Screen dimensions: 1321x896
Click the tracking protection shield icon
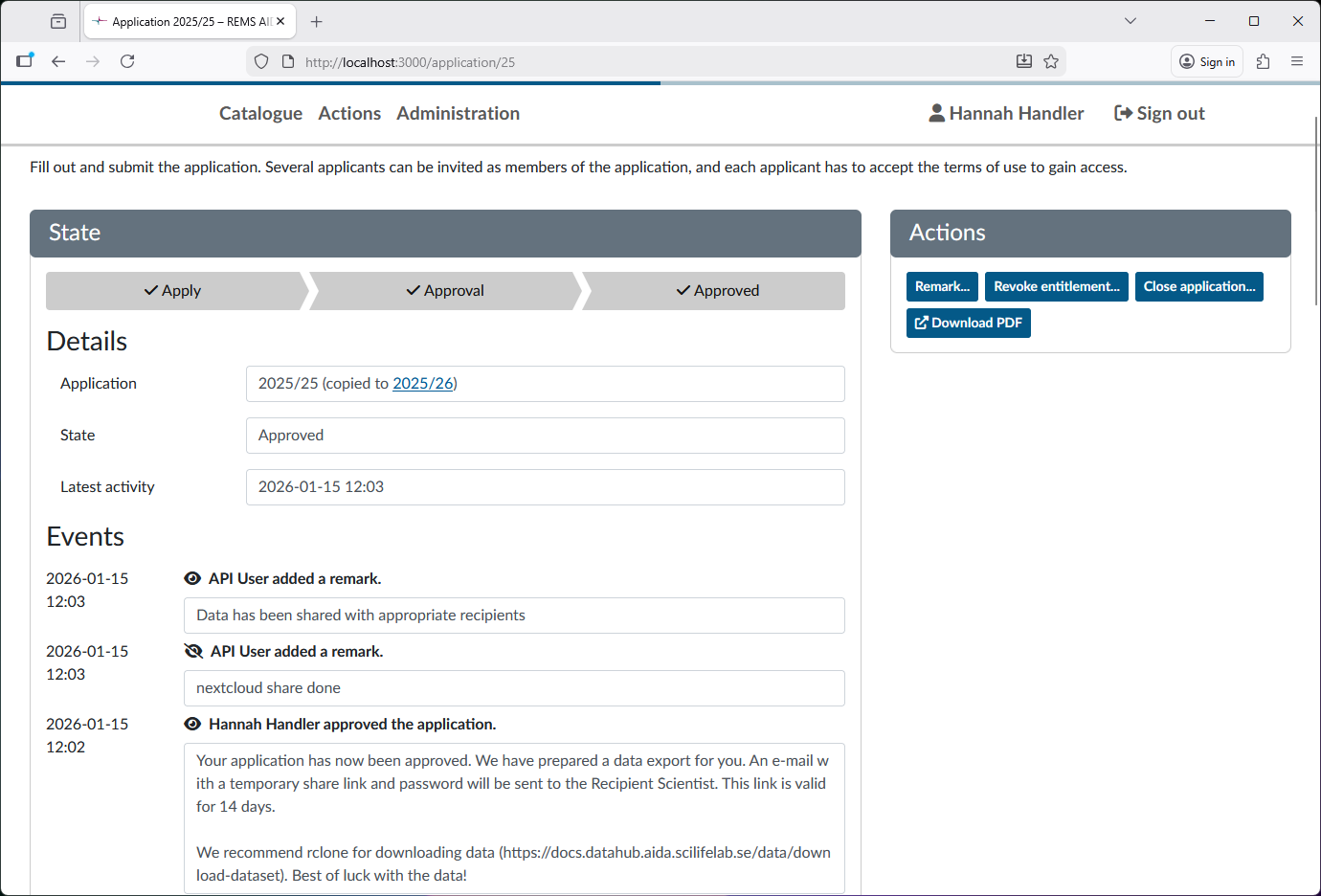coord(260,60)
